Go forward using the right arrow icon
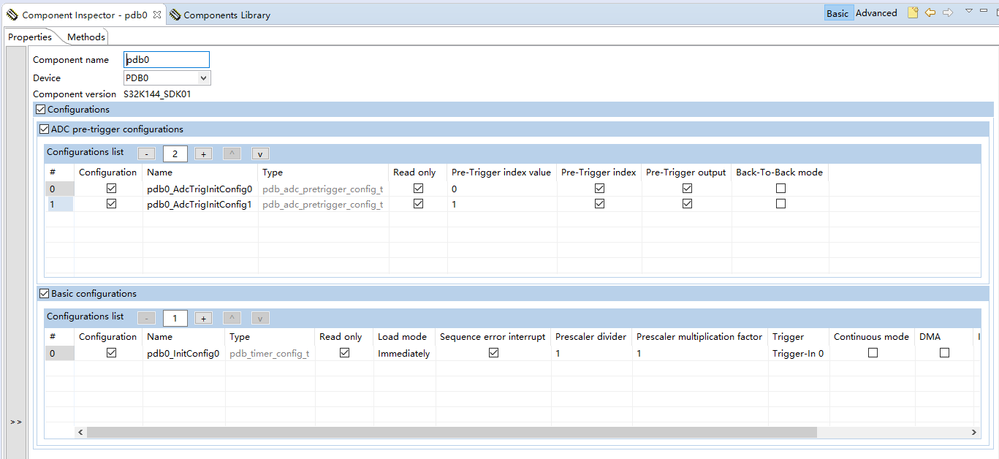Viewport: 999px width, 459px height. point(947,13)
